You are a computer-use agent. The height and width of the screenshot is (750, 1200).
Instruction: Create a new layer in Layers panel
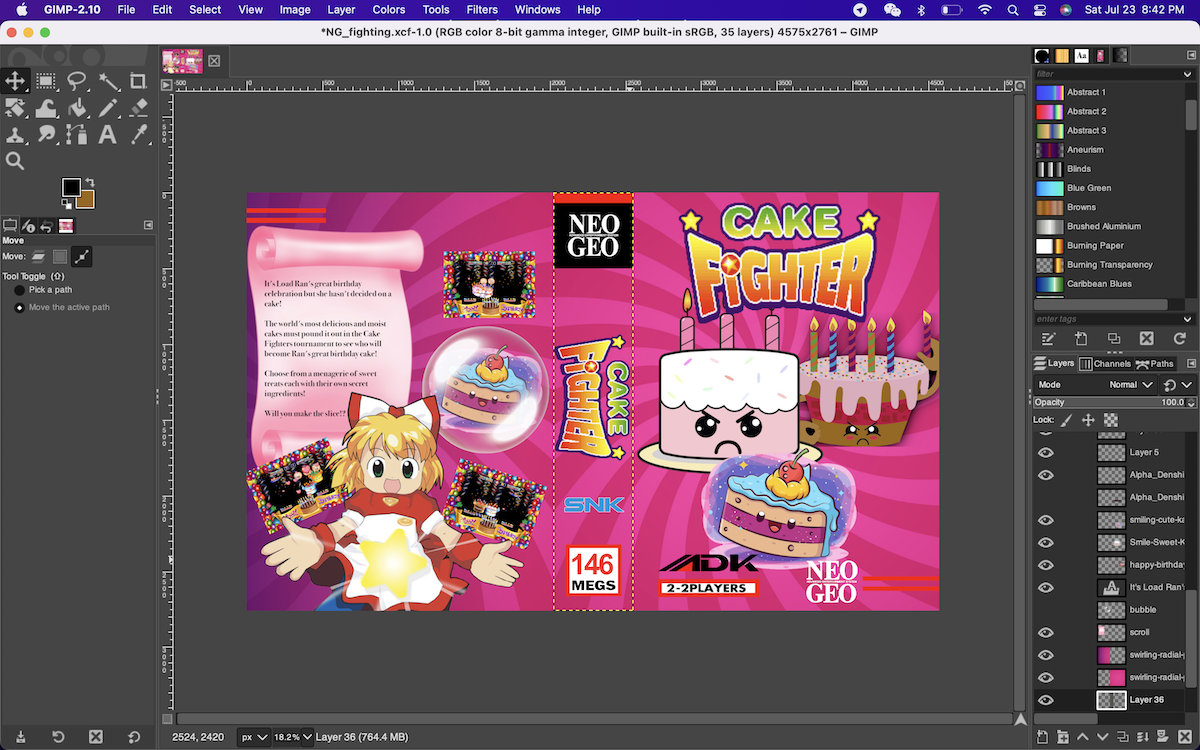[x=1042, y=738]
